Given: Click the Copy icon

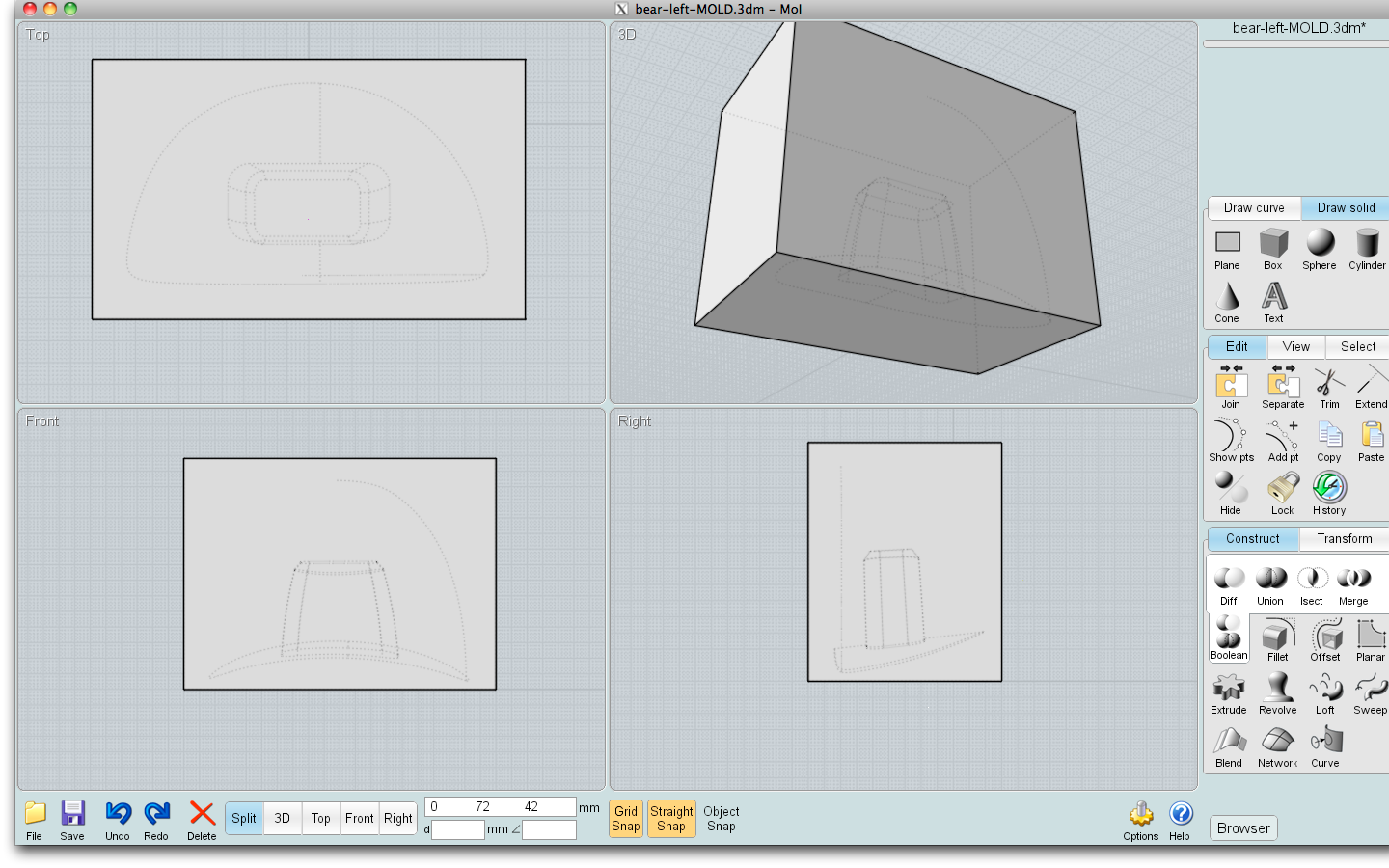Looking at the screenshot, I should click(x=1329, y=441).
